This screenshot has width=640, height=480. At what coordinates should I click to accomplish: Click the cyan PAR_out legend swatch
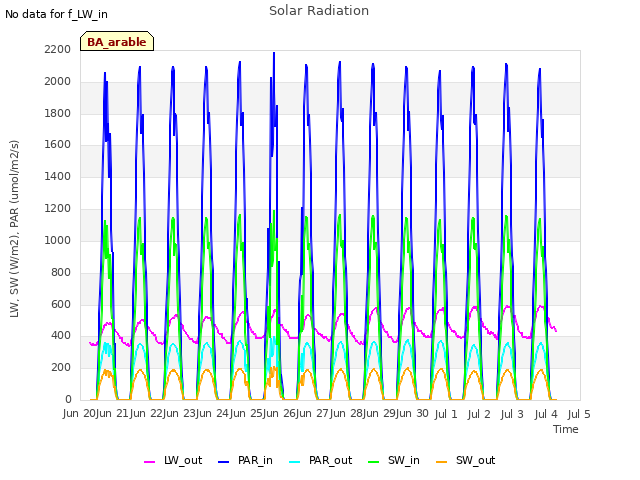click(295, 462)
